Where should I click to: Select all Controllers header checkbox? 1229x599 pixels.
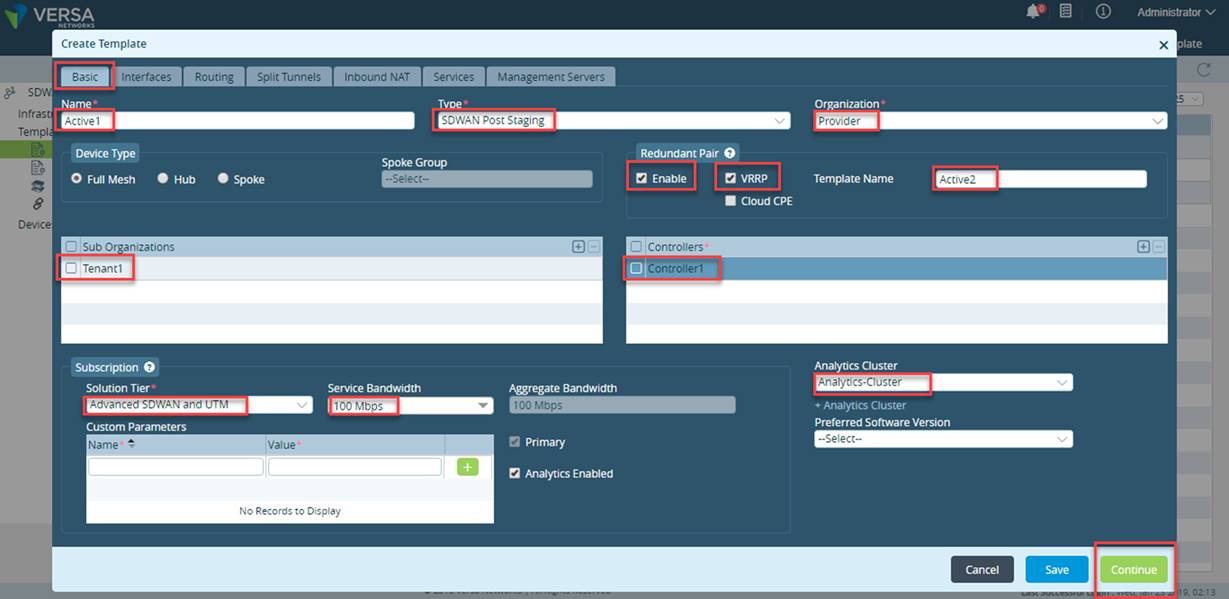[x=636, y=246]
